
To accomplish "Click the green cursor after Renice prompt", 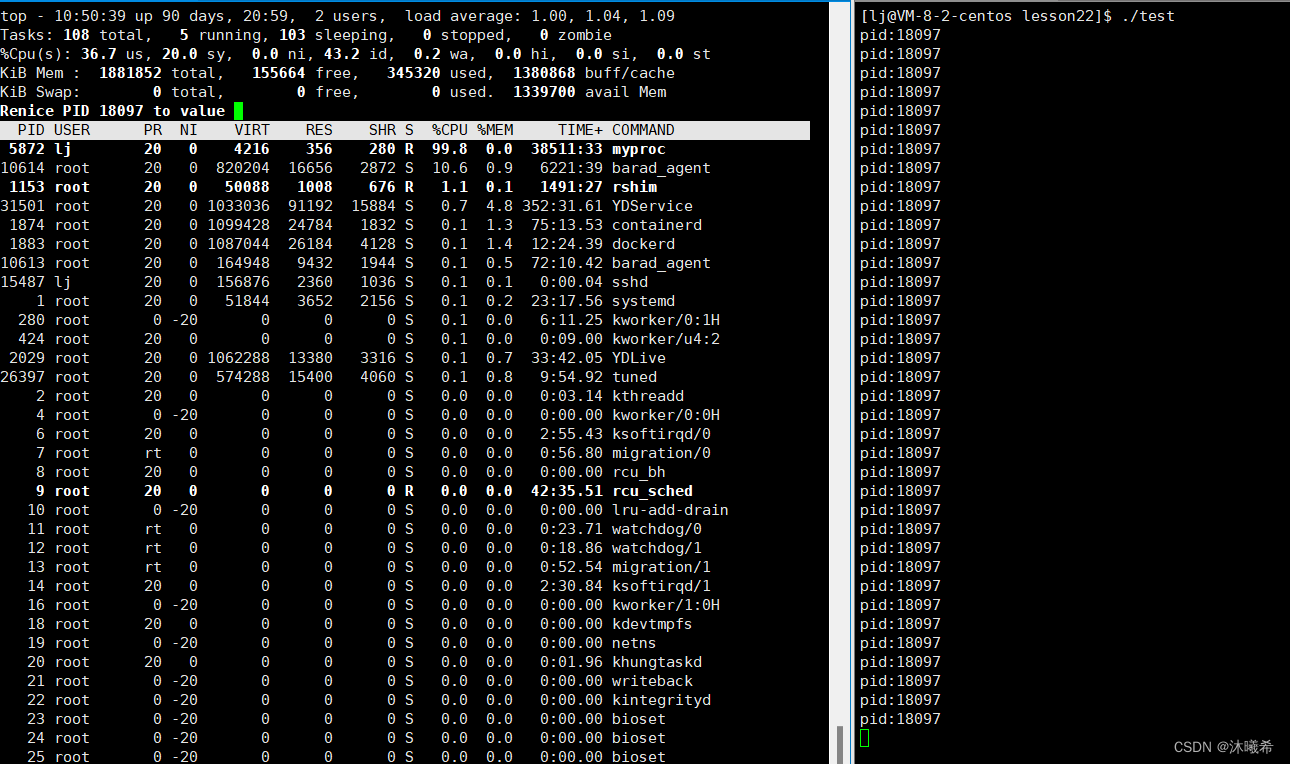I will pyautogui.click(x=238, y=111).
